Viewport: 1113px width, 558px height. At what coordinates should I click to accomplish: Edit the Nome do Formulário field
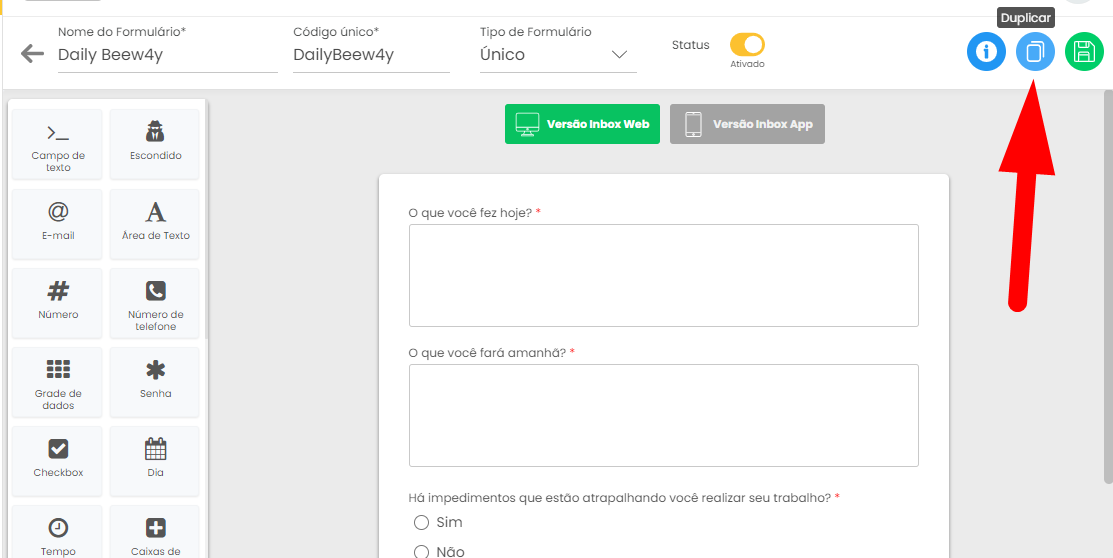168,55
